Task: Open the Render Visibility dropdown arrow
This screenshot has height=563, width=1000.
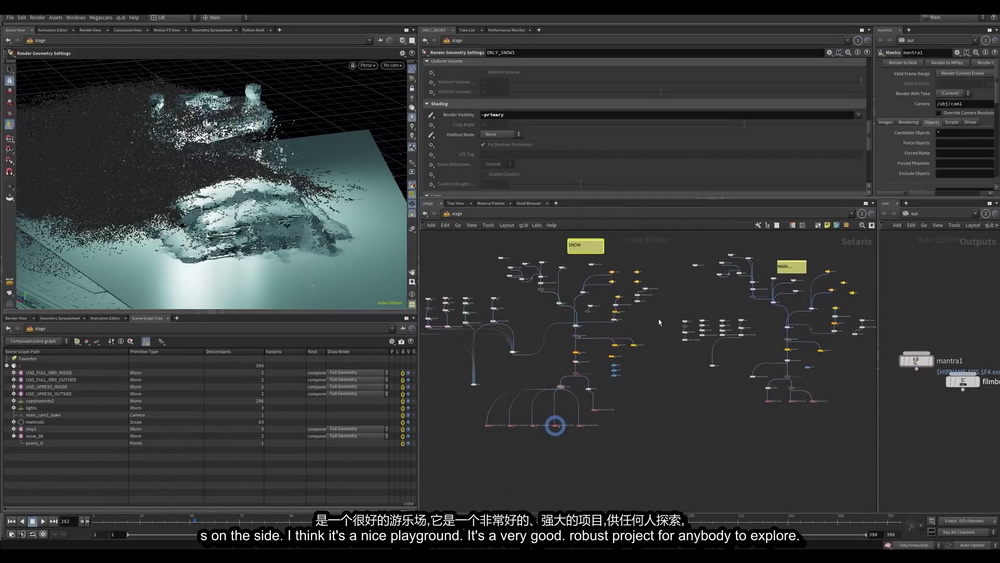Action: (858, 115)
